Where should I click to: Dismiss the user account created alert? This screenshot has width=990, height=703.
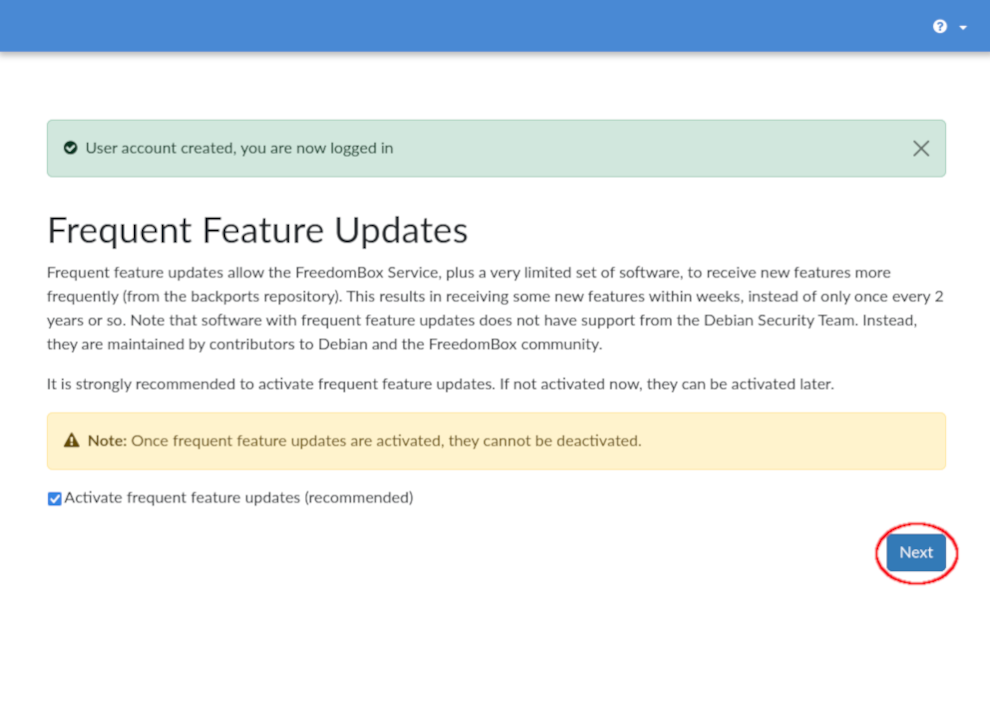coord(921,148)
